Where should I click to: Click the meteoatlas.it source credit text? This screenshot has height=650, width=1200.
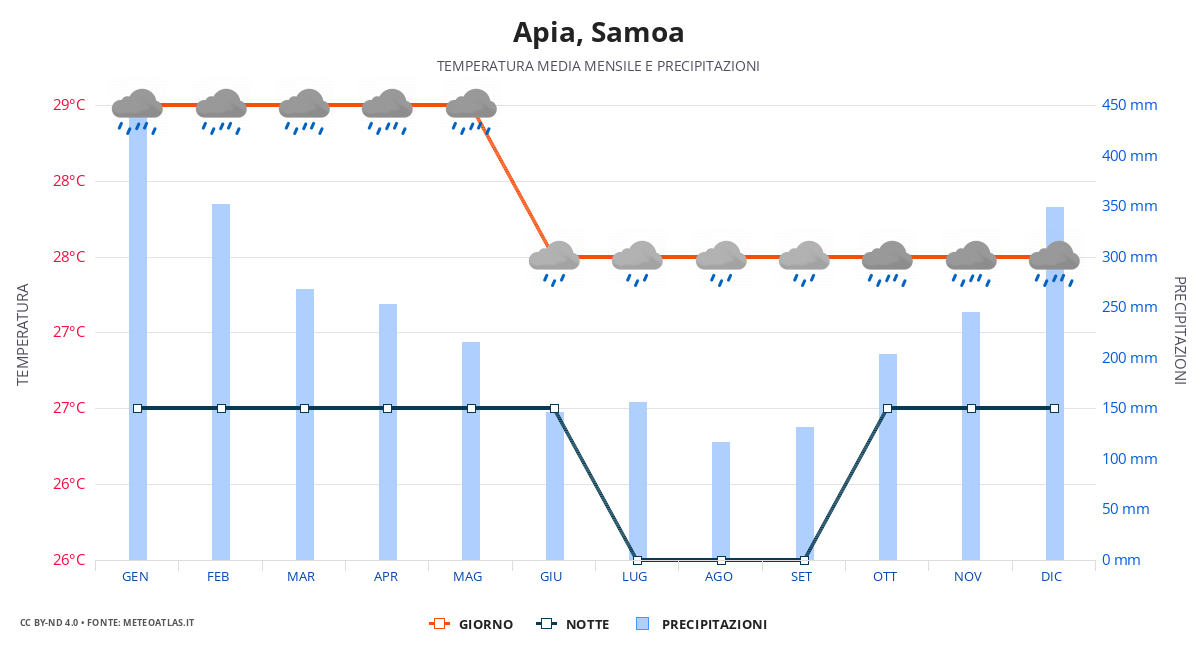[x=107, y=623]
